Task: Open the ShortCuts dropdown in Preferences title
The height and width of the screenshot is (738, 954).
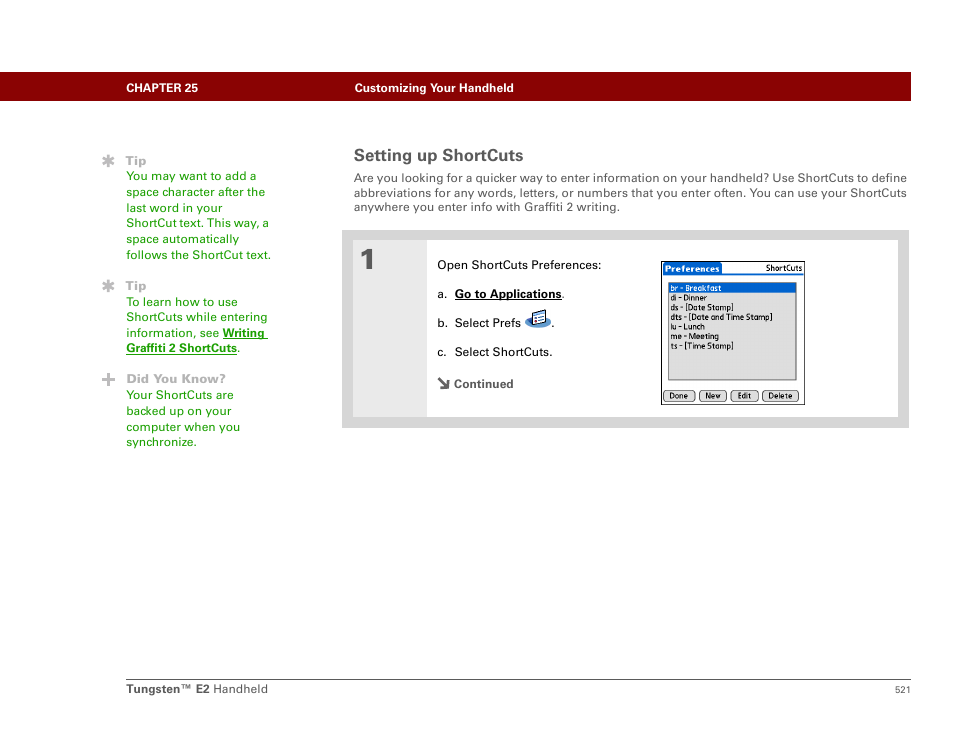Action: [784, 268]
